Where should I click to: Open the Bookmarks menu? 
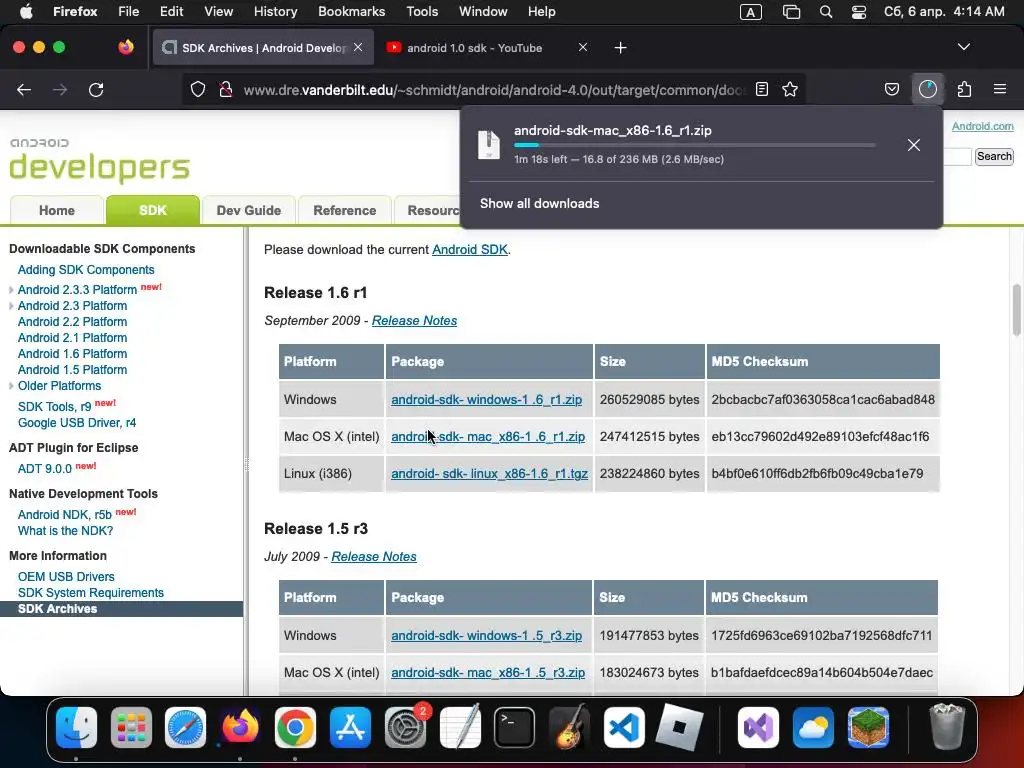(351, 12)
